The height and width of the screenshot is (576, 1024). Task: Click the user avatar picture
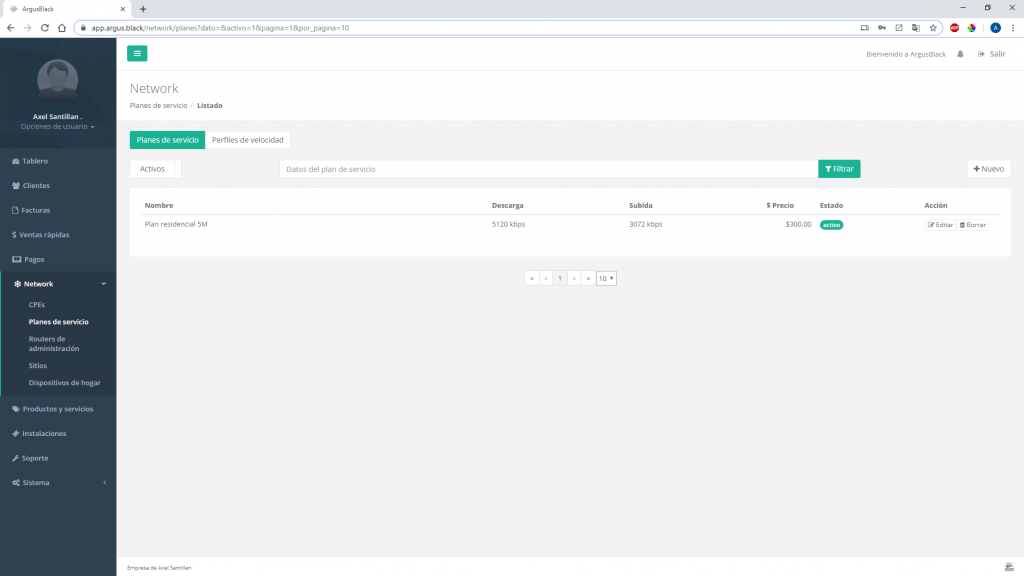tap(57, 80)
